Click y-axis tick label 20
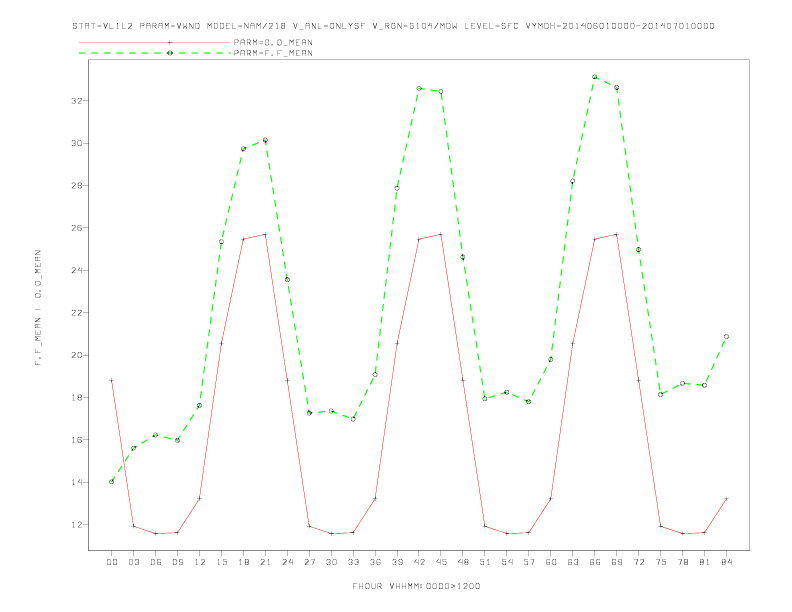 click(76, 355)
